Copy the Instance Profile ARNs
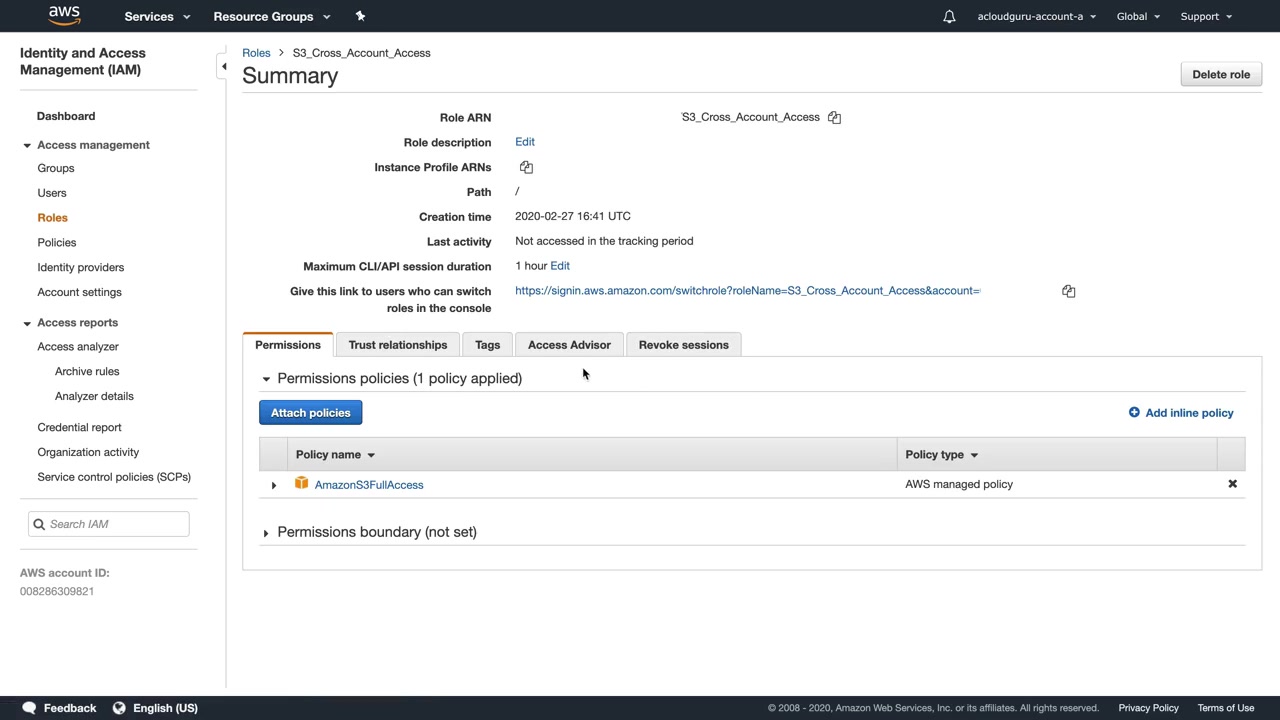 (526, 167)
